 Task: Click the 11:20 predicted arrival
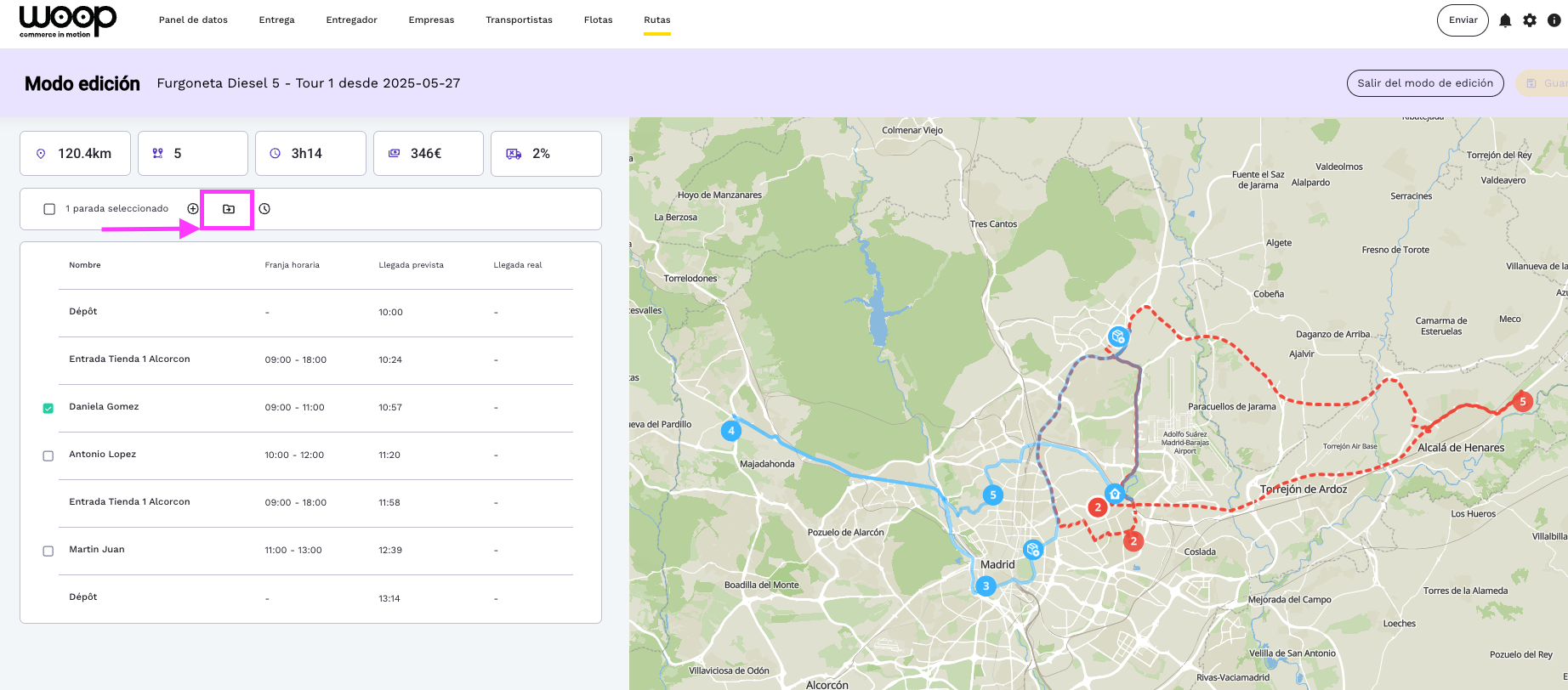coord(389,455)
